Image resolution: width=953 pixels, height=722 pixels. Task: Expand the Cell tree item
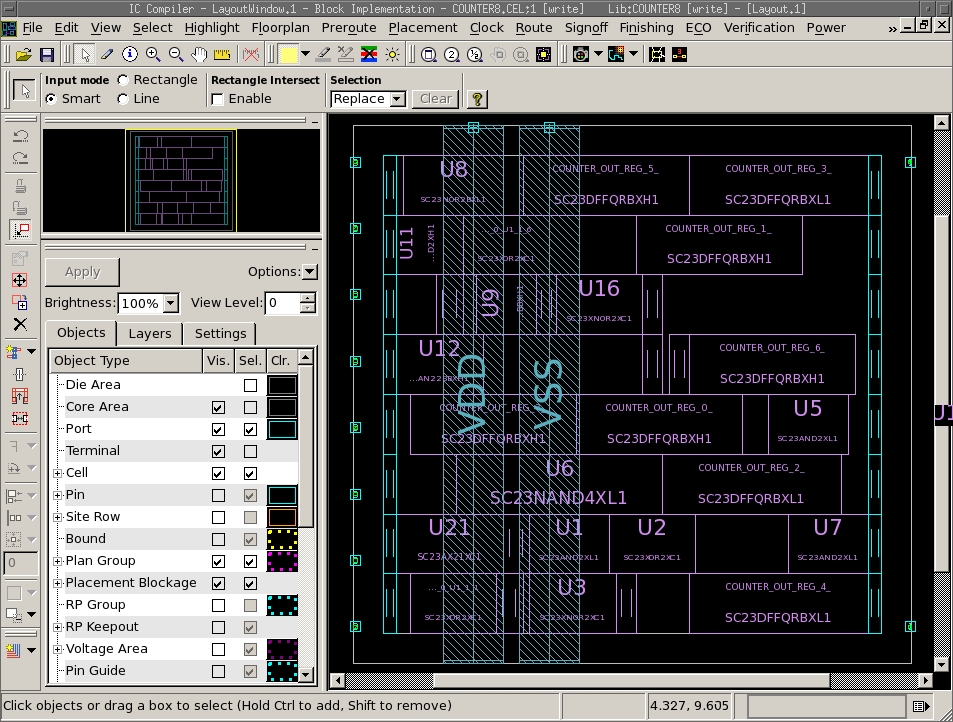tap(57, 473)
